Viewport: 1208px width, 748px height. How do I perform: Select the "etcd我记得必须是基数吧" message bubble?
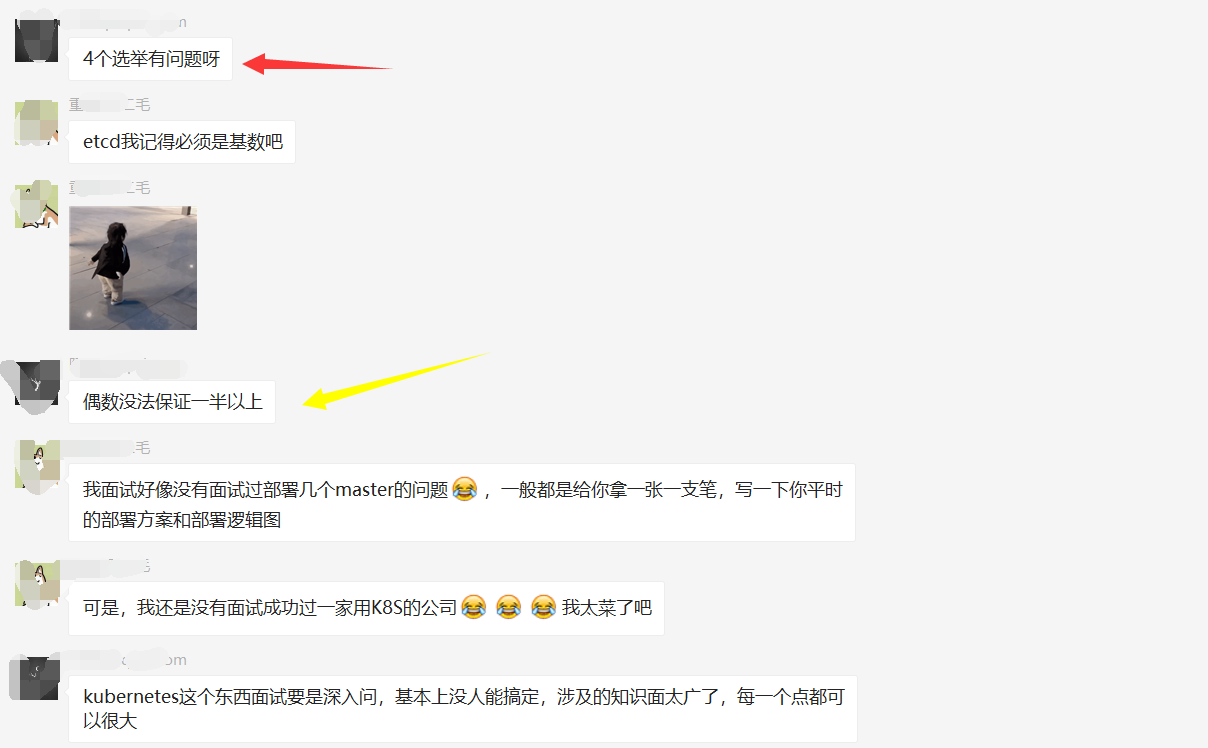[182, 142]
